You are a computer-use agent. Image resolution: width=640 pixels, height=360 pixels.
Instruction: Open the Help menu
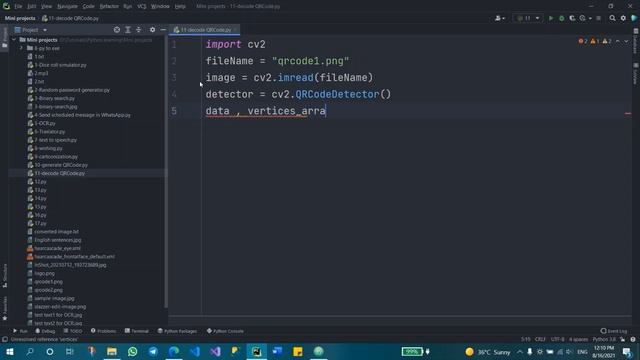pos(180,7)
